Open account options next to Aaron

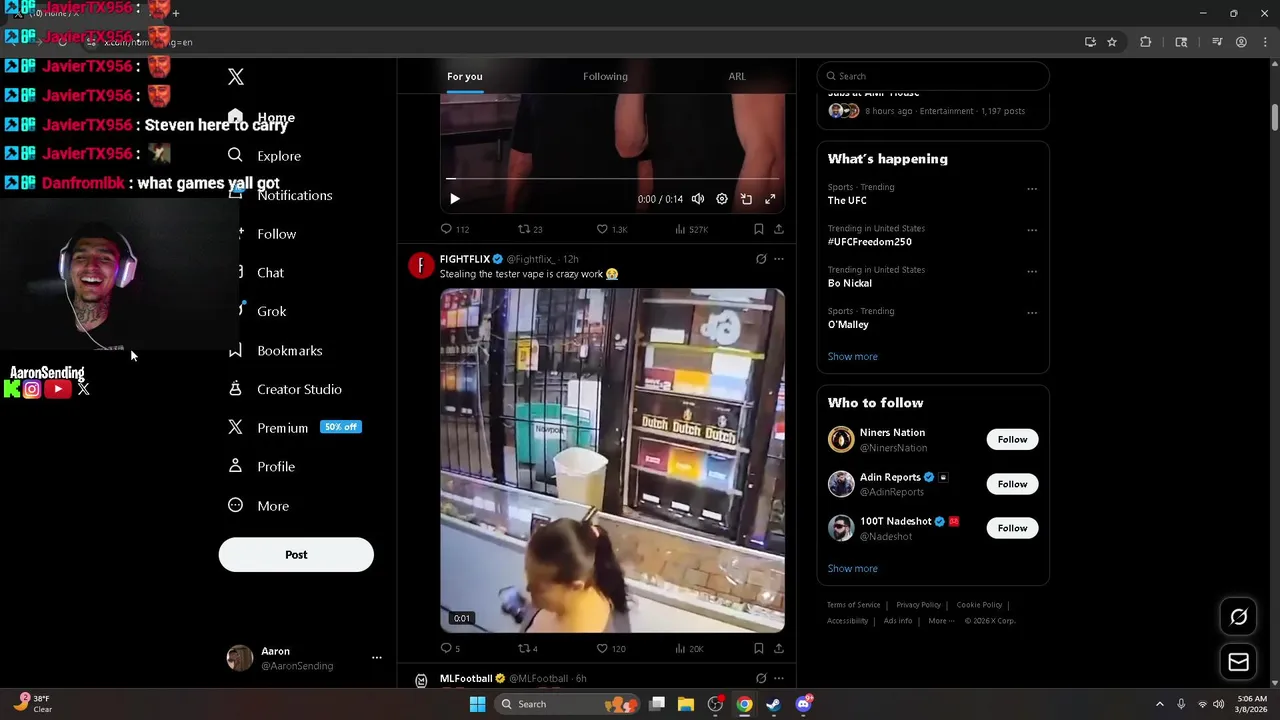tap(377, 658)
